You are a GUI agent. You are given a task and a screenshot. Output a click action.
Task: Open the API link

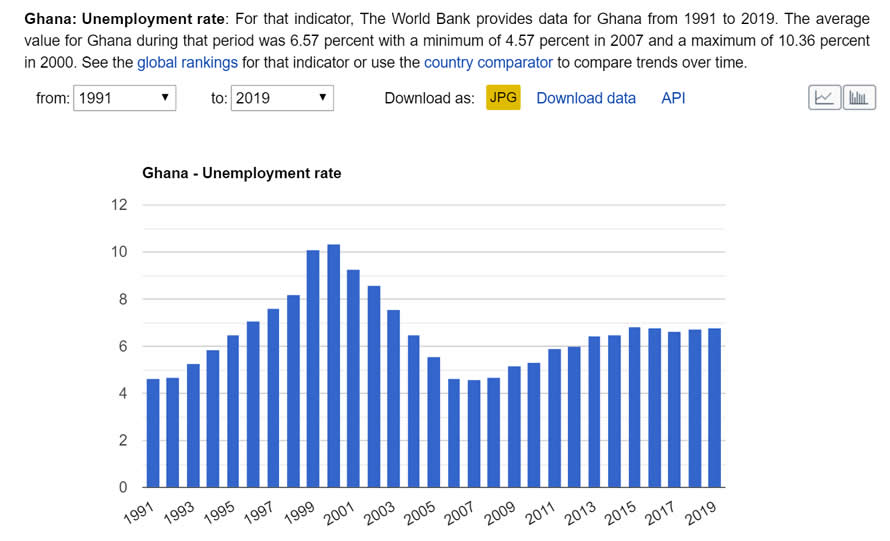[673, 98]
